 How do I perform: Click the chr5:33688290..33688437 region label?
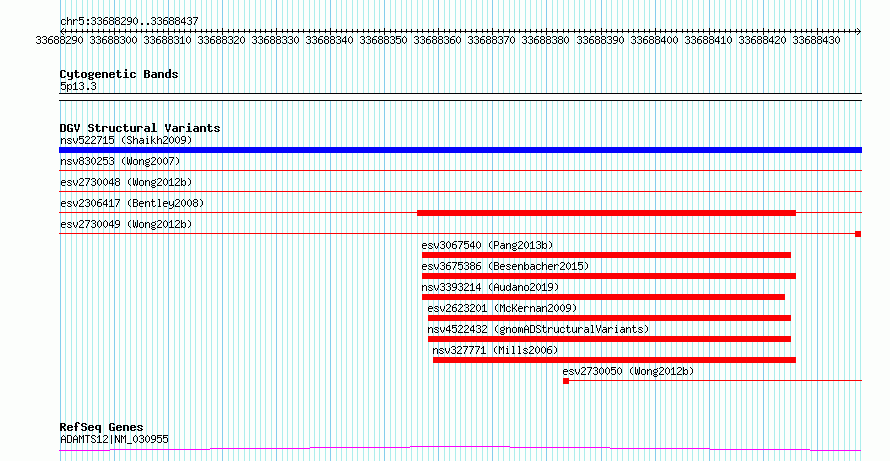[x=129, y=22]
